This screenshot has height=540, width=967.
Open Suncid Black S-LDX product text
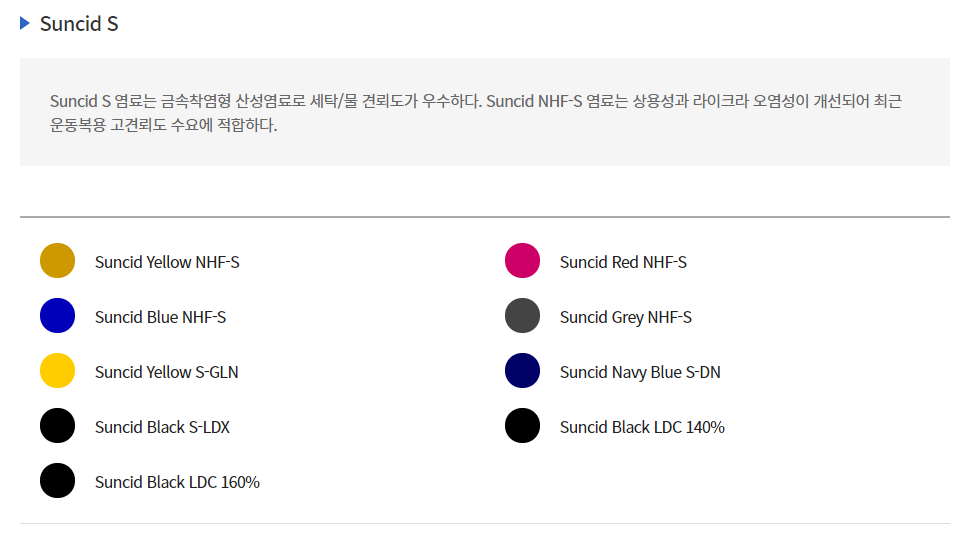point(162,427)
